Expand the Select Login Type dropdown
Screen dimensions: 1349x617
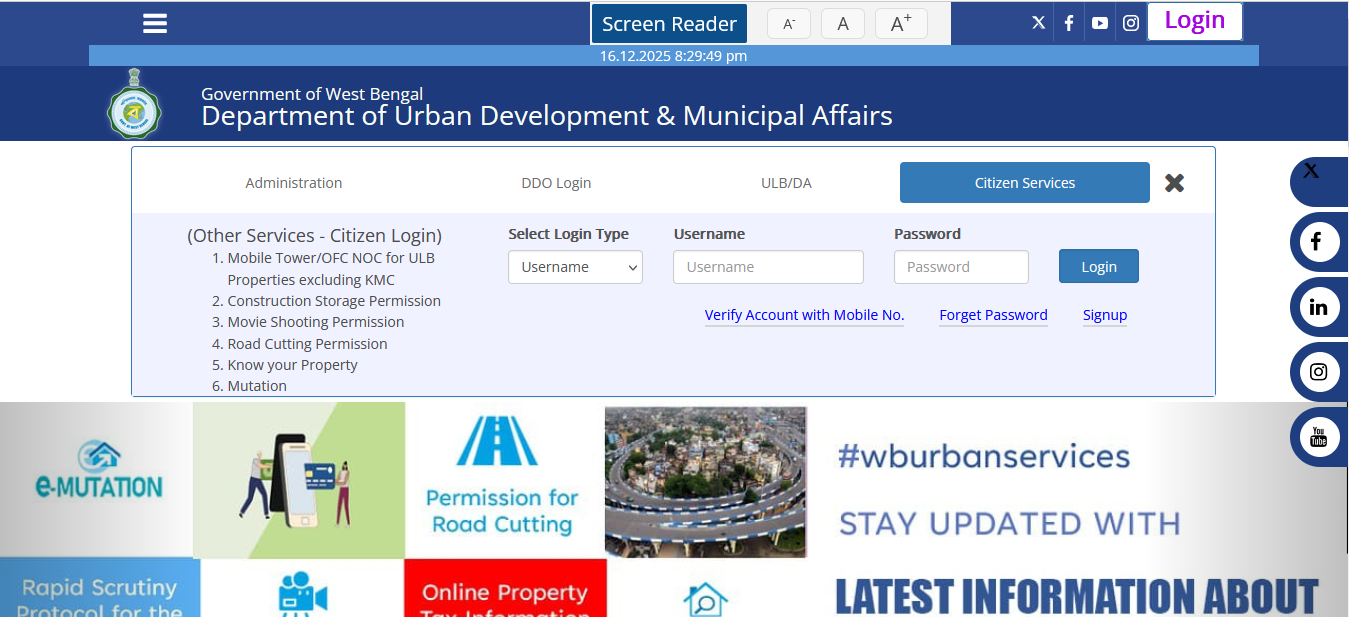[575, 267]
